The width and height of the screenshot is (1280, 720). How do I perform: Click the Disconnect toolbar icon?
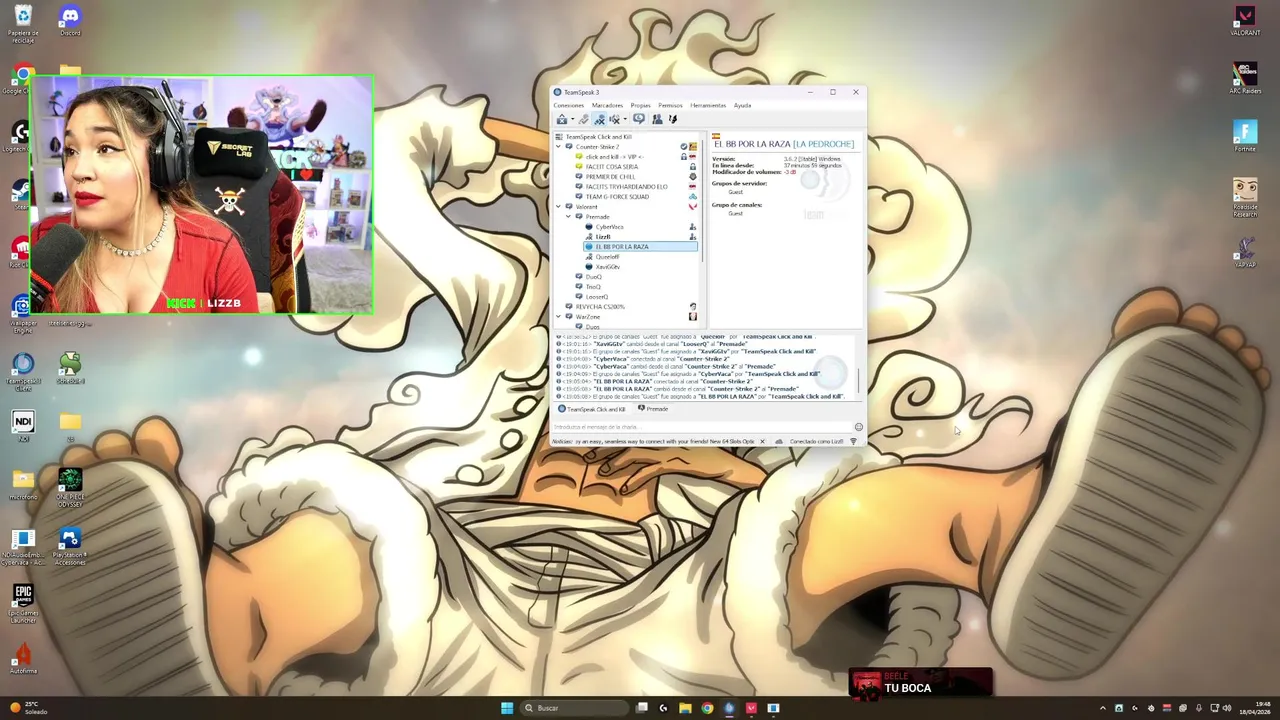[583, 119]
